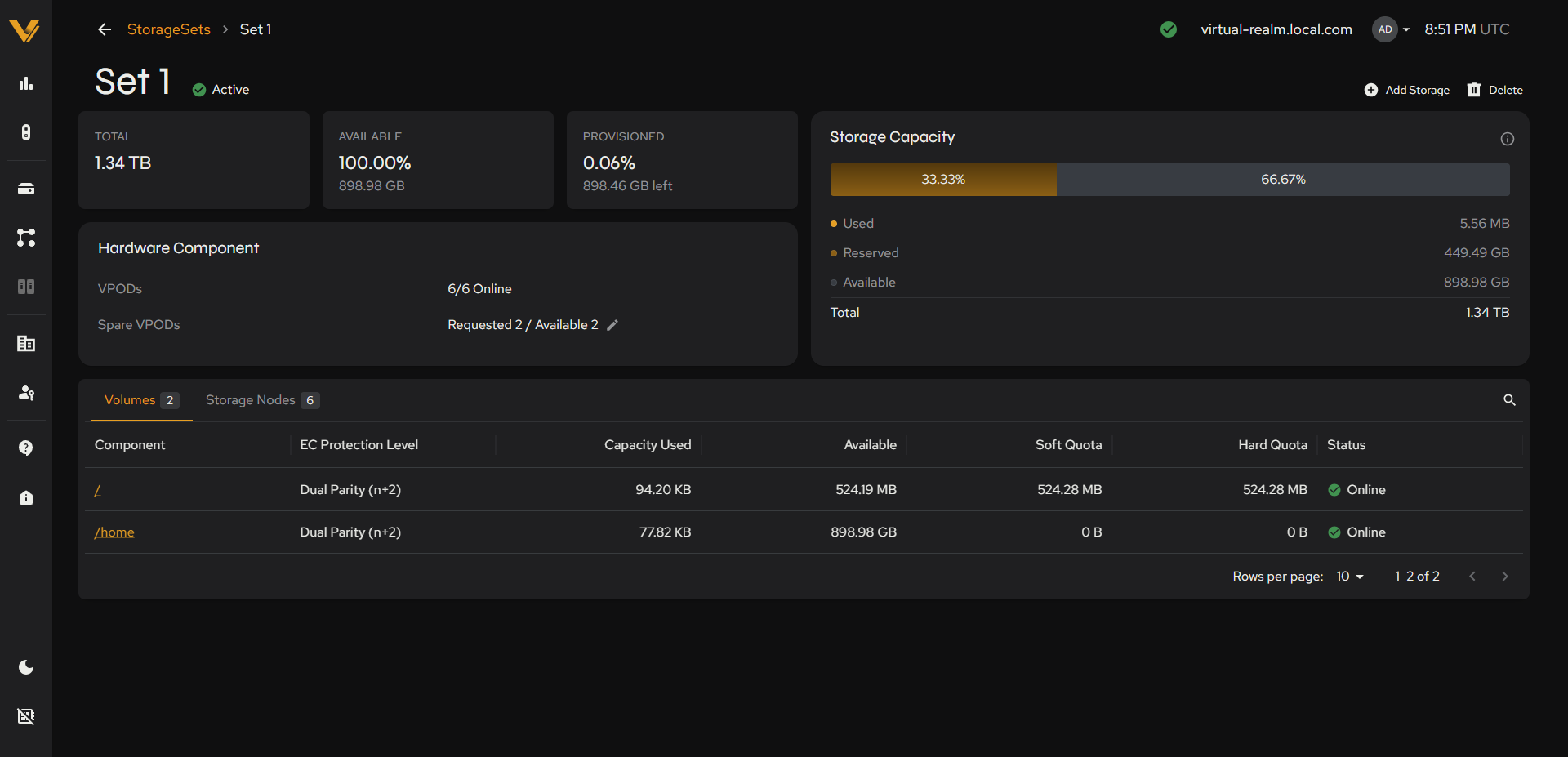
Task: Sort by Hard Quota column header
Action: click(1272, 445)
